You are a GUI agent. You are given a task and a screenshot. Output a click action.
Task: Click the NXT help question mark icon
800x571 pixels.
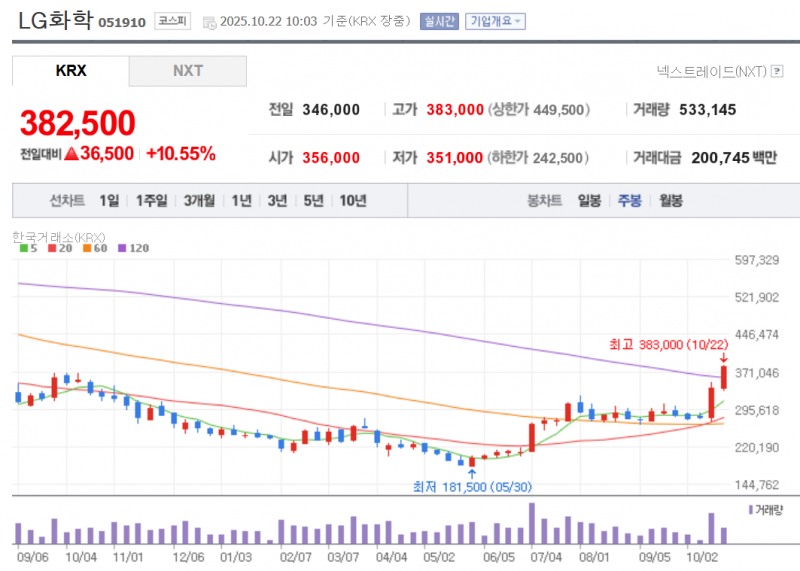click(x=777, y=71)
